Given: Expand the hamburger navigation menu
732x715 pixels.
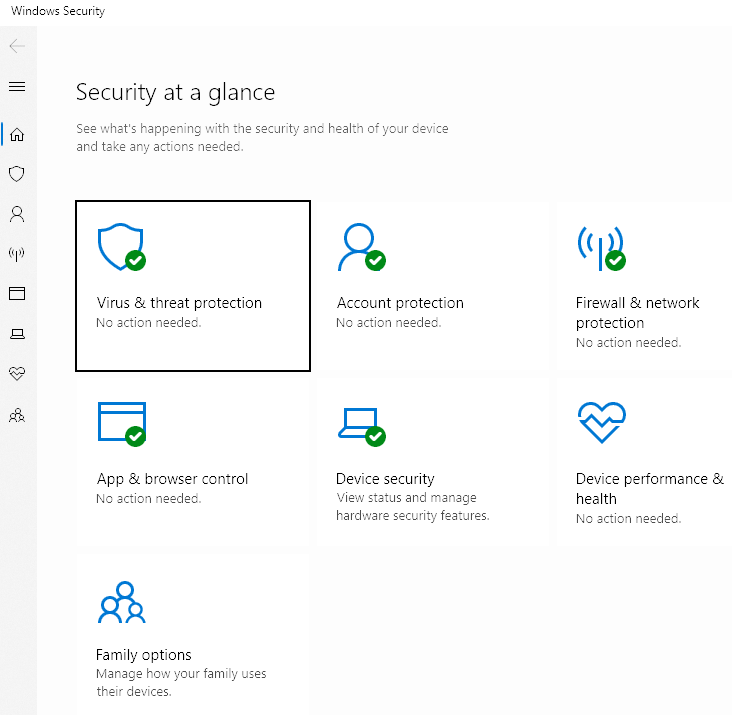Looking at the screenshot, I should [x=17, y=86].
